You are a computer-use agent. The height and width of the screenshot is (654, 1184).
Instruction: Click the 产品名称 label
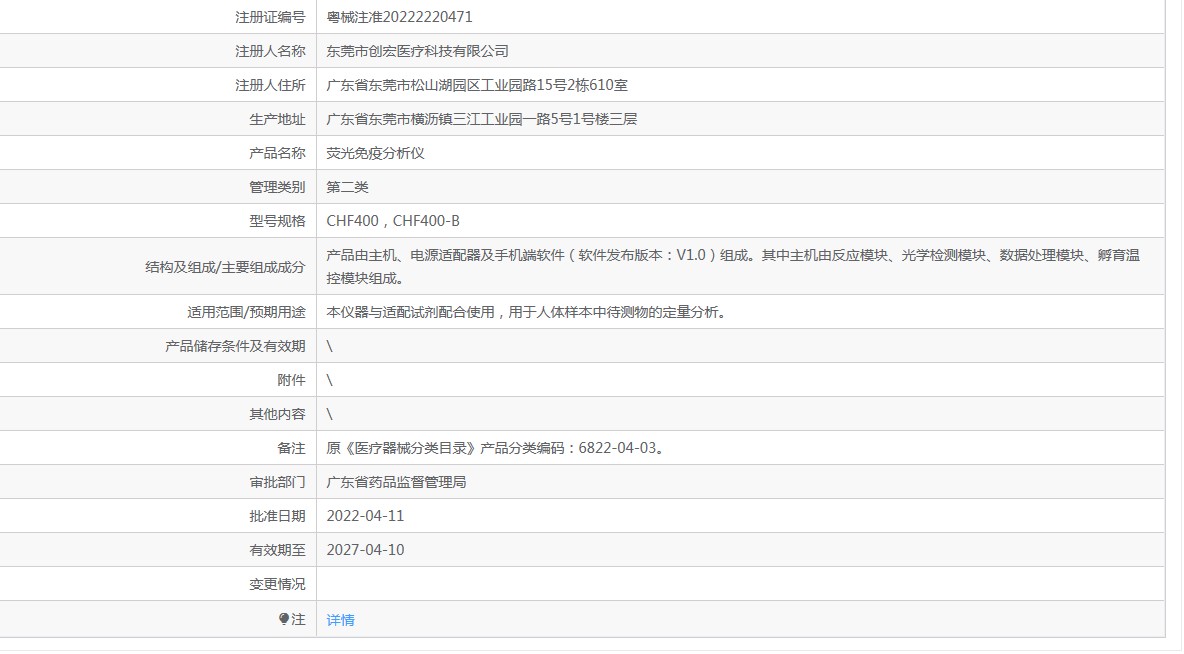(x=277, y=153)
